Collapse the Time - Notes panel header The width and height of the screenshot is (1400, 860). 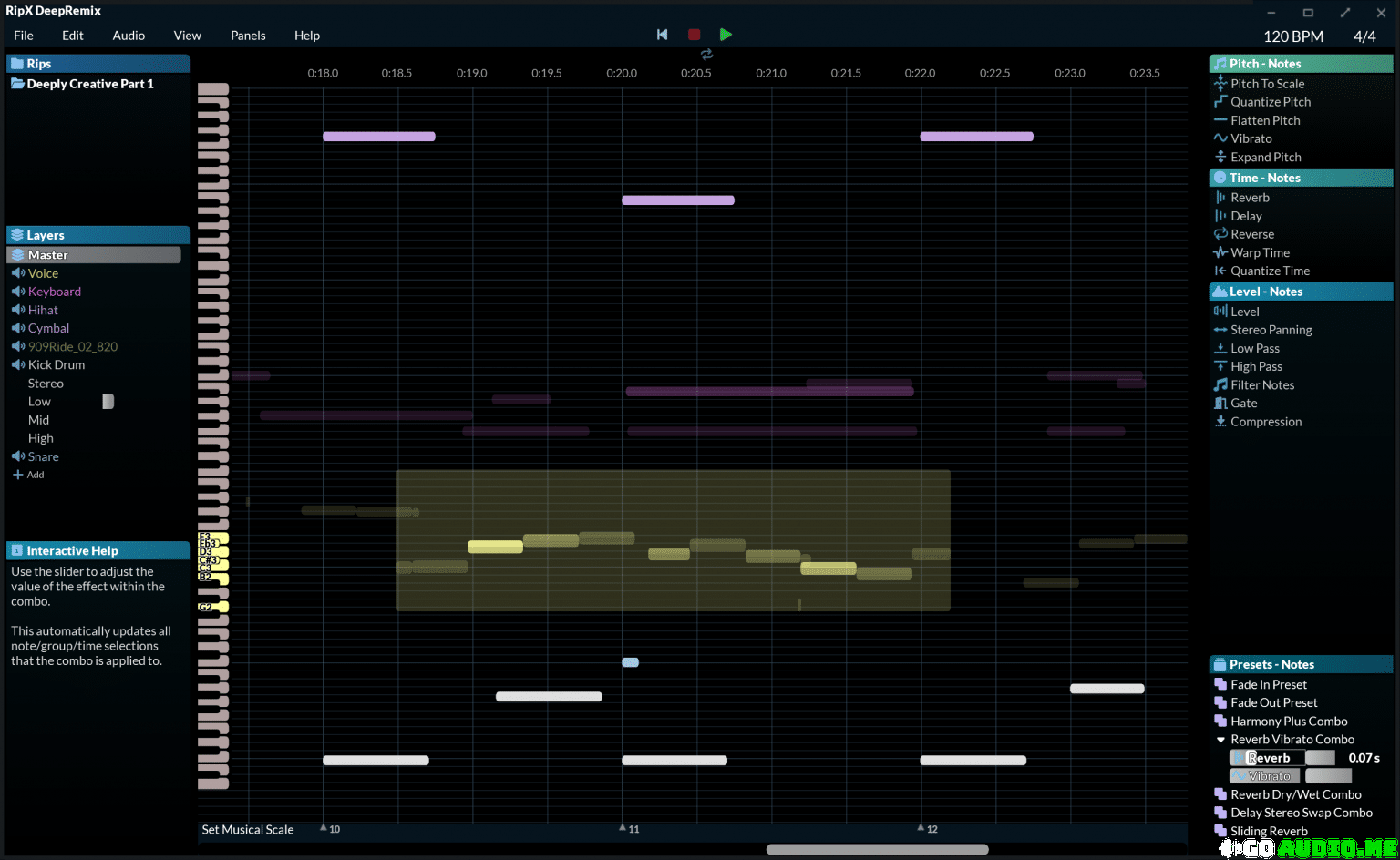1301,178
